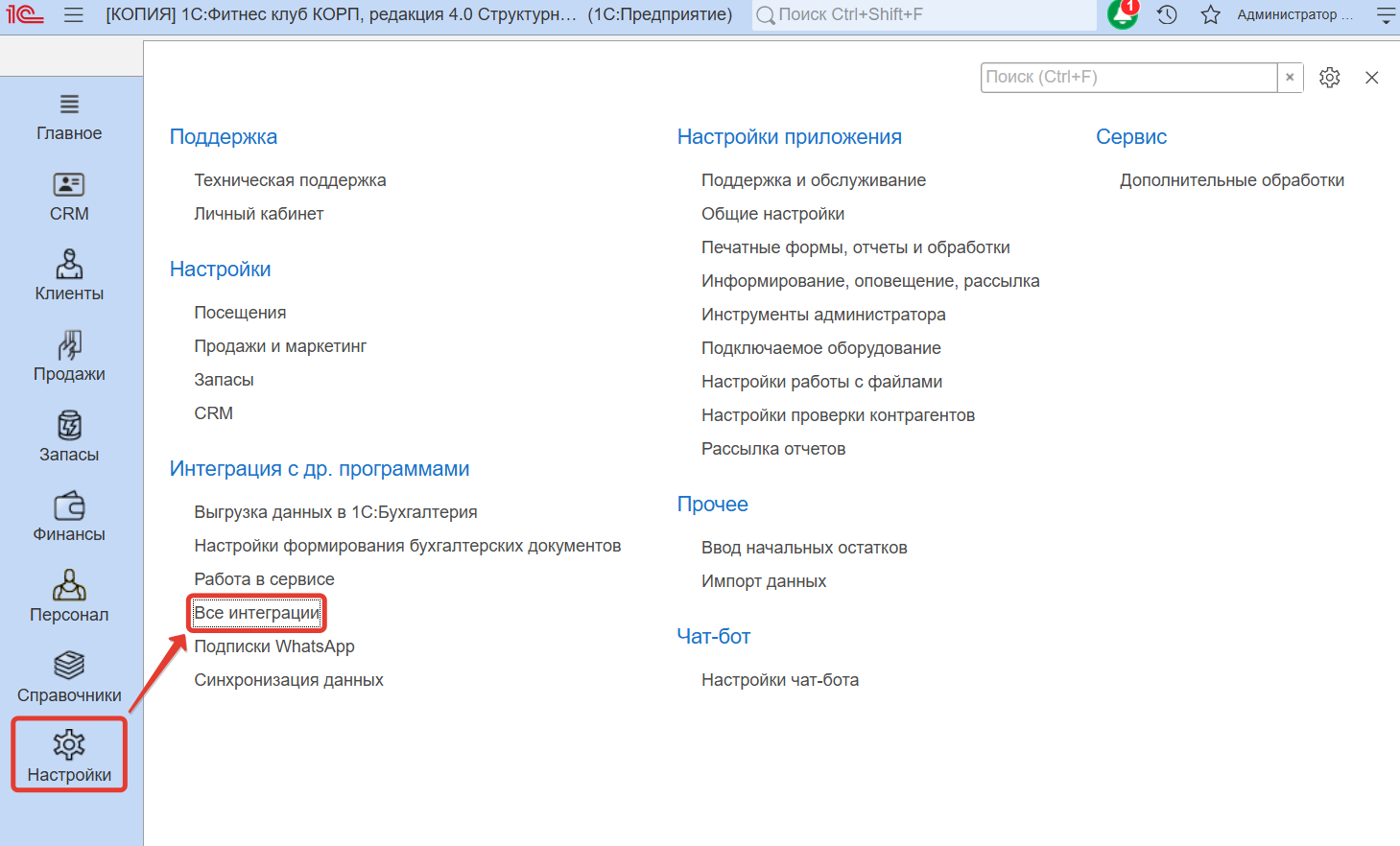
Task: Expand the top-right service menu
Action: click(x=1386, y=14)
